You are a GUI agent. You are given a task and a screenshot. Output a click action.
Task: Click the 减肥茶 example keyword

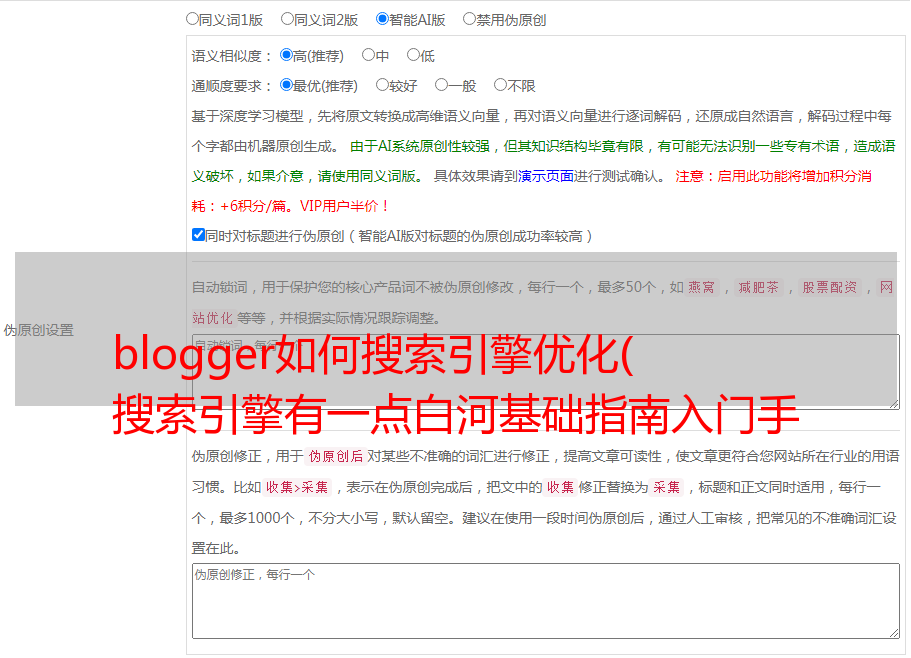click(758, 287)
